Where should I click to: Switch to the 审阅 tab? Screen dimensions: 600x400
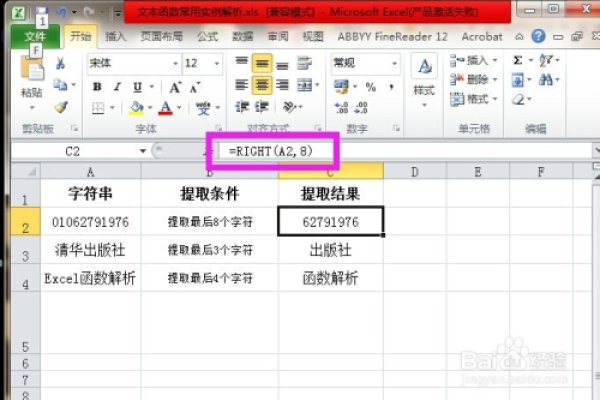pos(278,37)
